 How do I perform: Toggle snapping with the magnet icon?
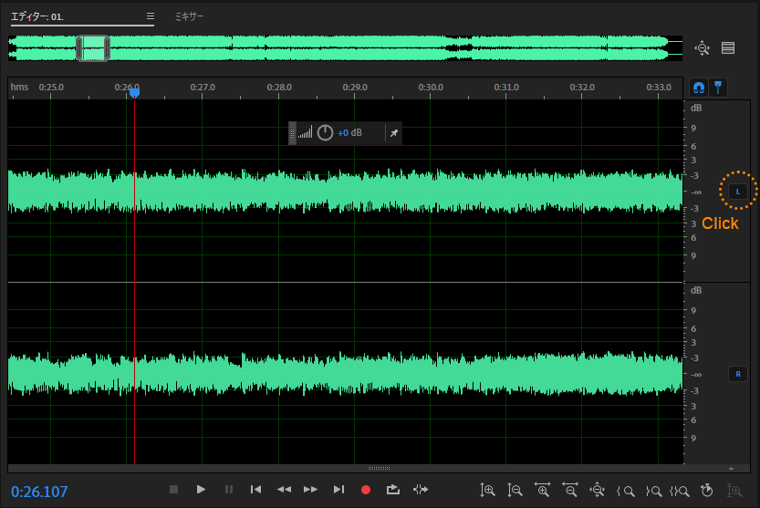(x=698, y=88)
